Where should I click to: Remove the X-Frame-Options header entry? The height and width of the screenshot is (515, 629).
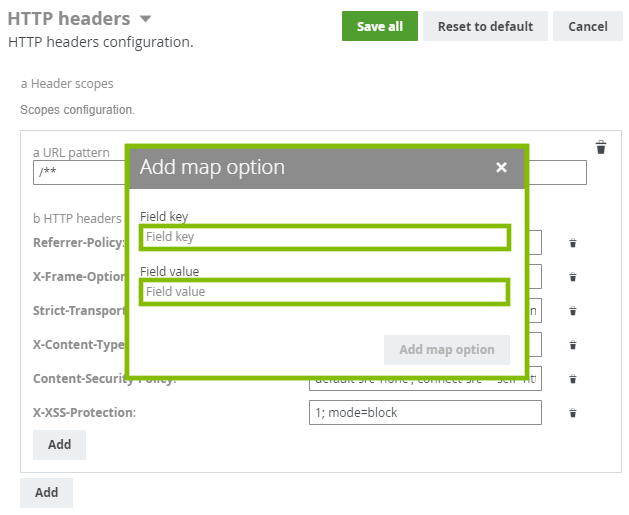[x=573, y=277]
